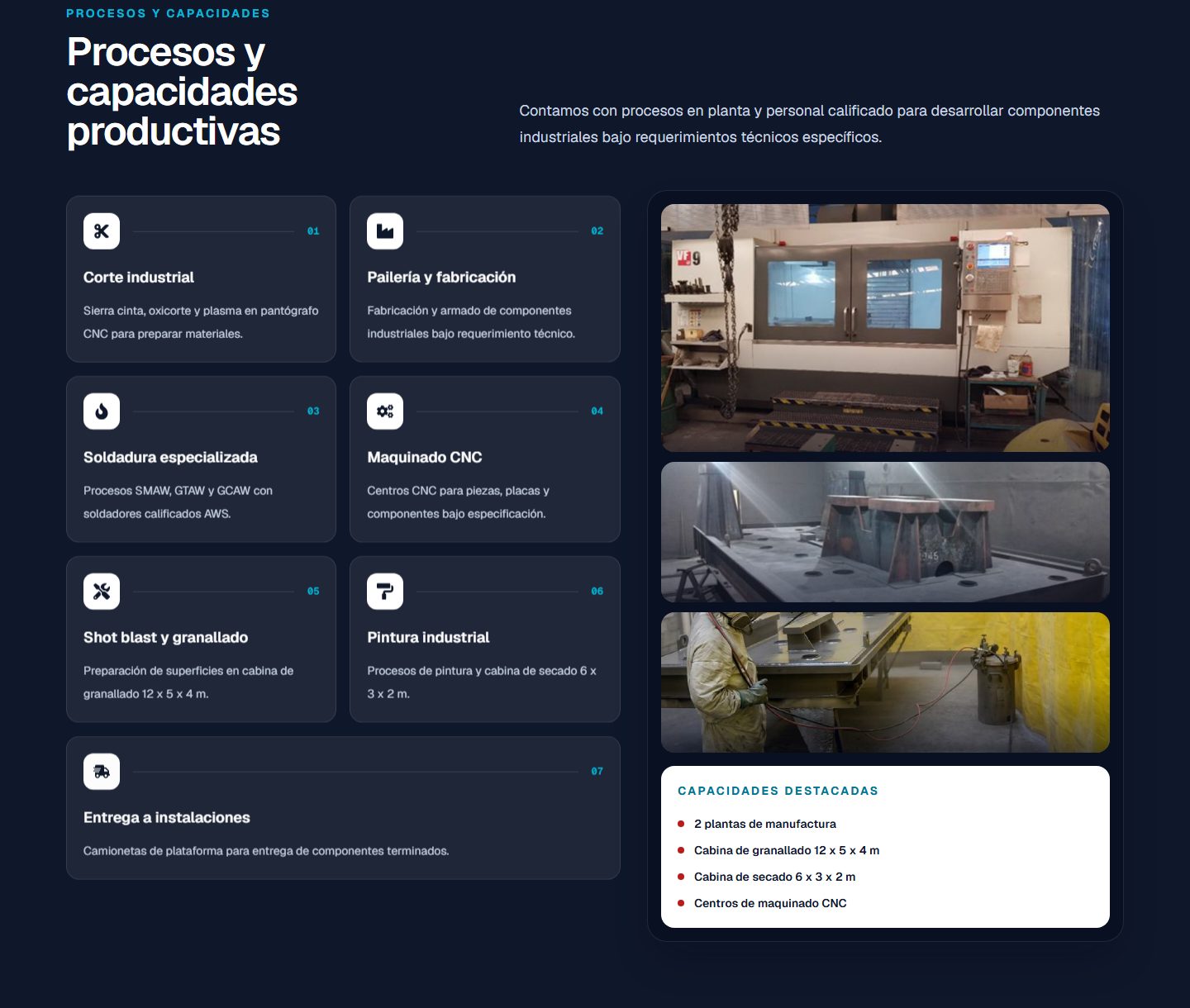Click the scissors icon on Corte industrial card
The image size is (1190, 1008).
tap(102, 231)
